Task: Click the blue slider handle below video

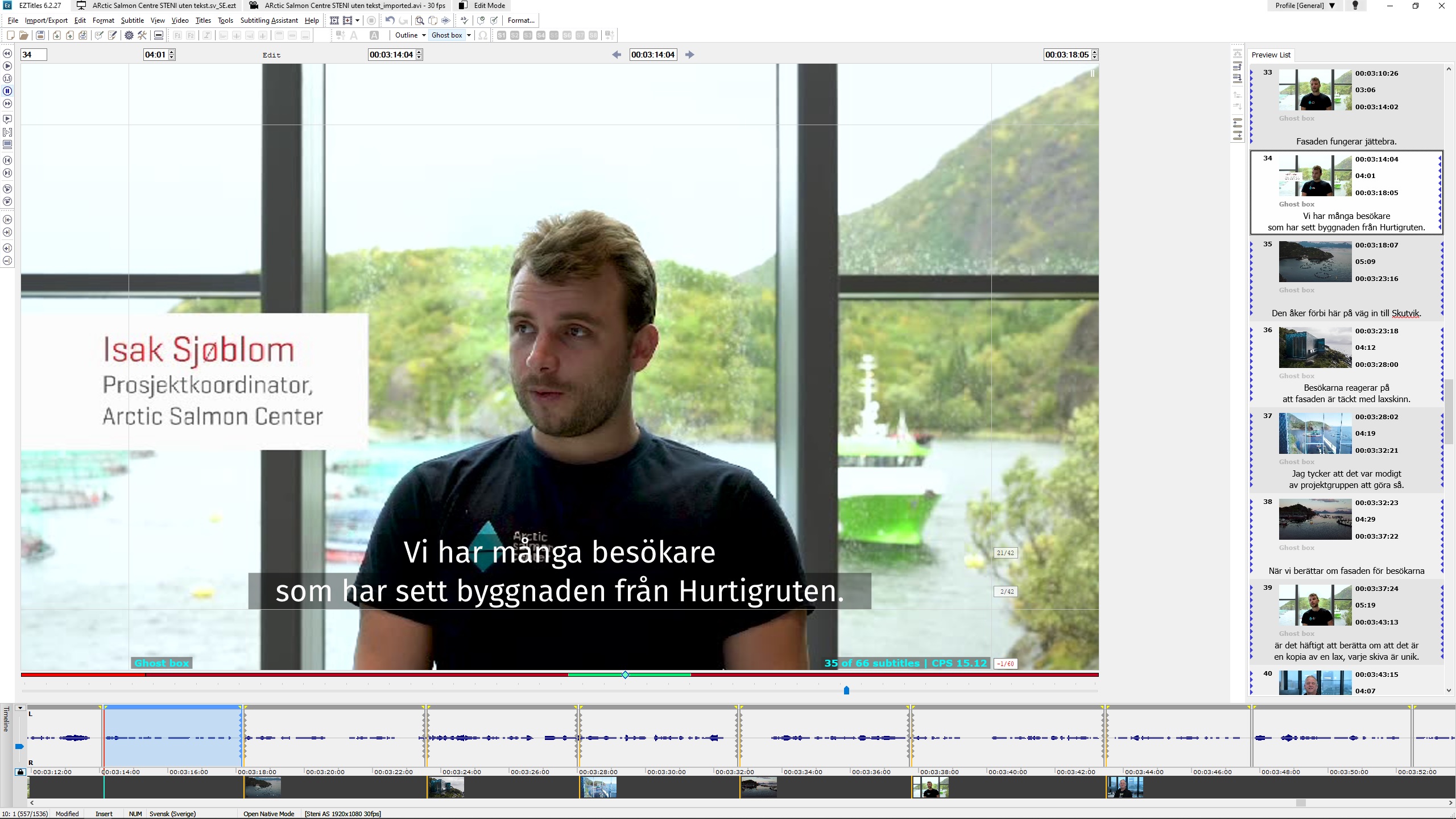Action: [x=846, y=690]
